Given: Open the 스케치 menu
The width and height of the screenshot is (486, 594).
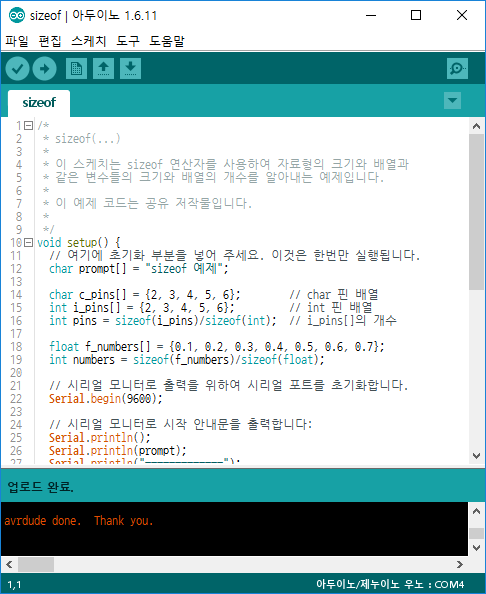Looking at the screenshot, I should click(89, 41).
